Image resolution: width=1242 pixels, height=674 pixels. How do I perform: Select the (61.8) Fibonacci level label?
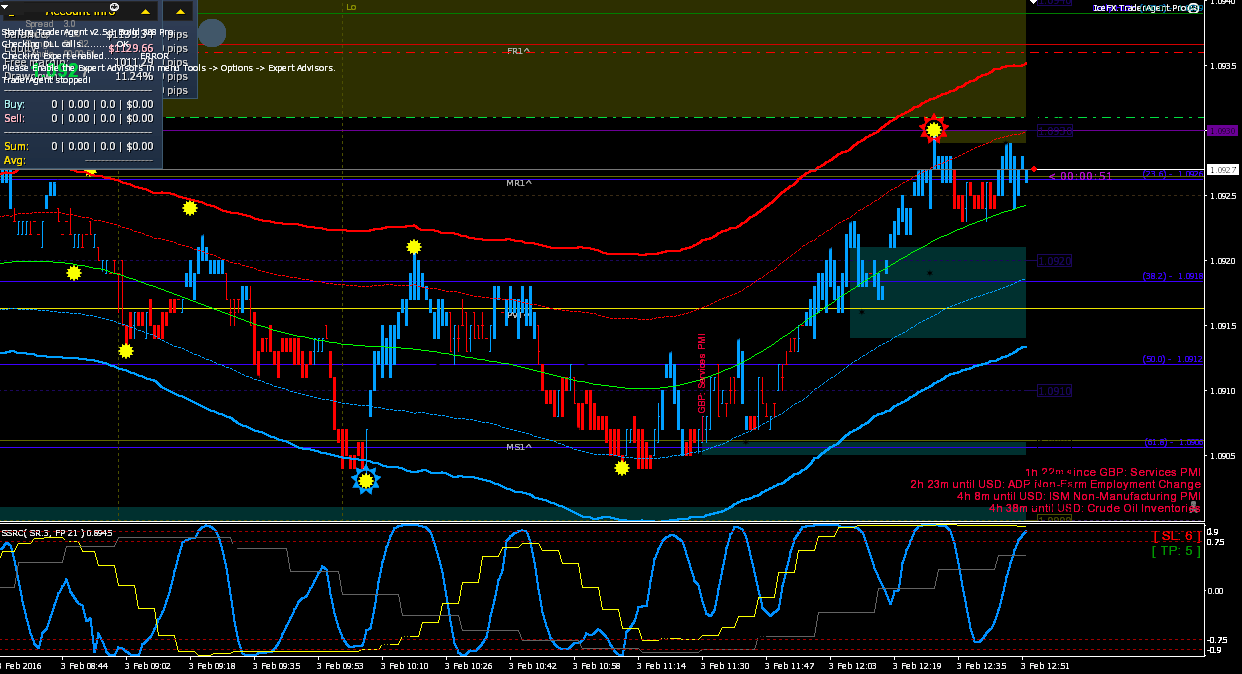pyautogui.click(x=1173, y=442)
